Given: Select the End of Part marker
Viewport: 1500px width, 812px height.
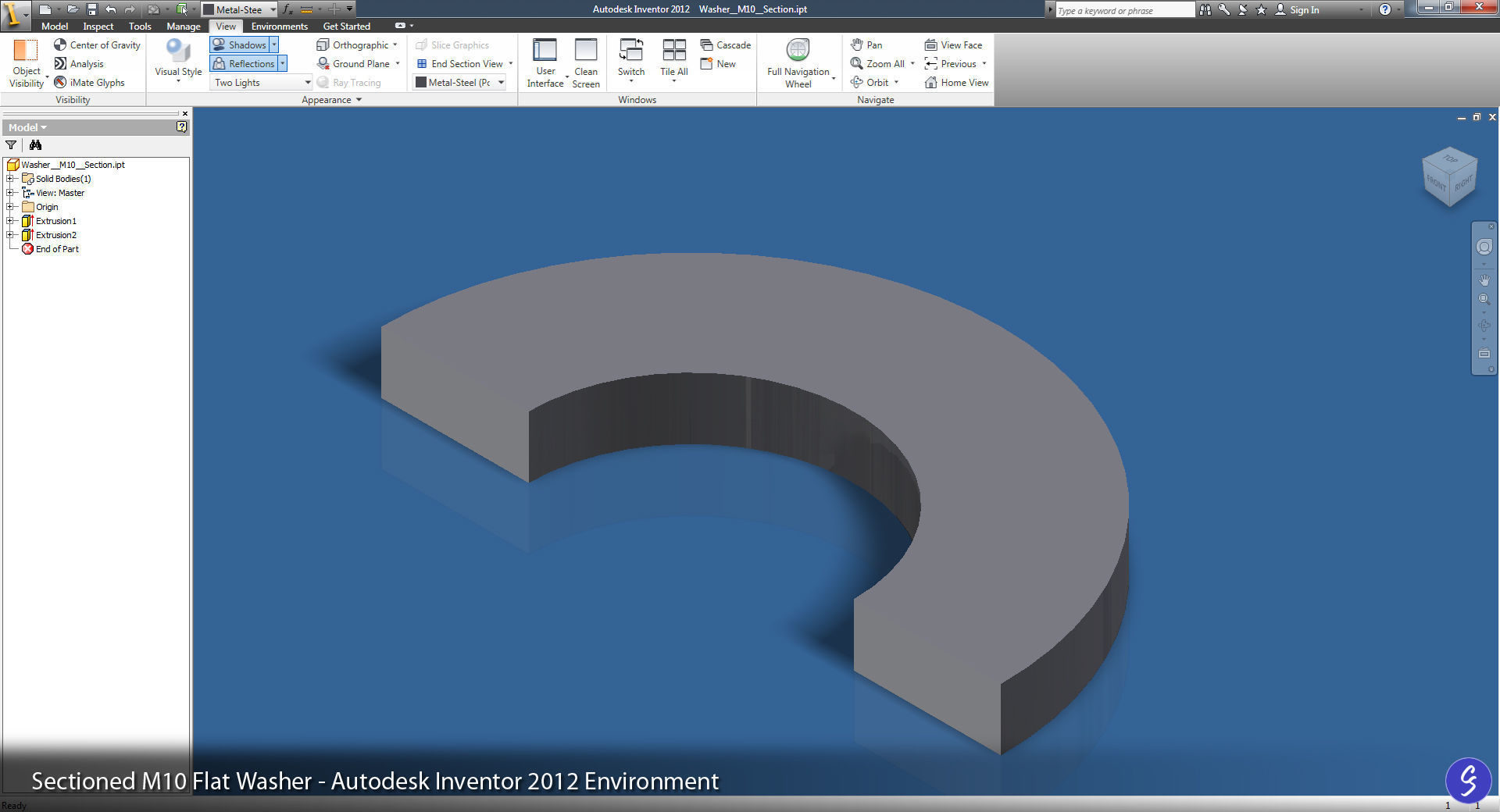Looking at the screenshot, I should click(x=51, y=249).
